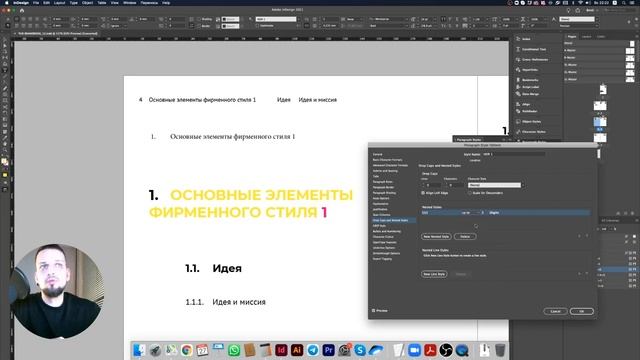Screen dimensions: 640x360
Task: Click Delete beside New Nested Style
Action: click(465, 236)
